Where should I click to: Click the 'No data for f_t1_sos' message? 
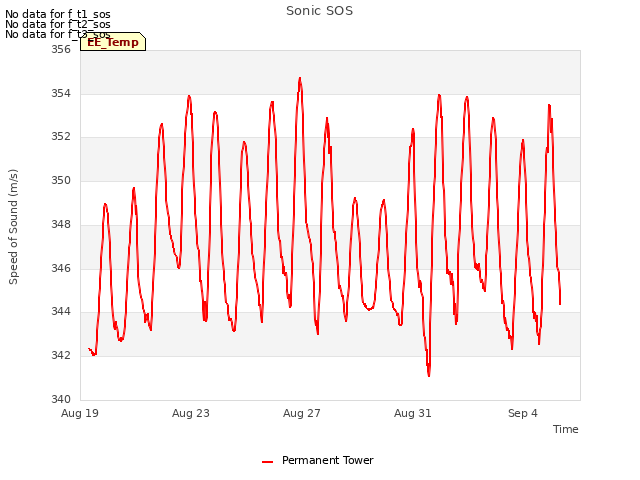point(58,14)
